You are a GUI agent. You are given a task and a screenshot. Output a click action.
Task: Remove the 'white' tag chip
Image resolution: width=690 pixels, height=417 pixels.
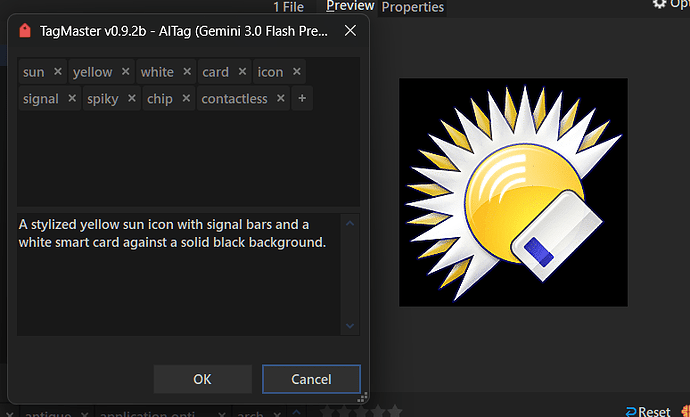point(186,72)
